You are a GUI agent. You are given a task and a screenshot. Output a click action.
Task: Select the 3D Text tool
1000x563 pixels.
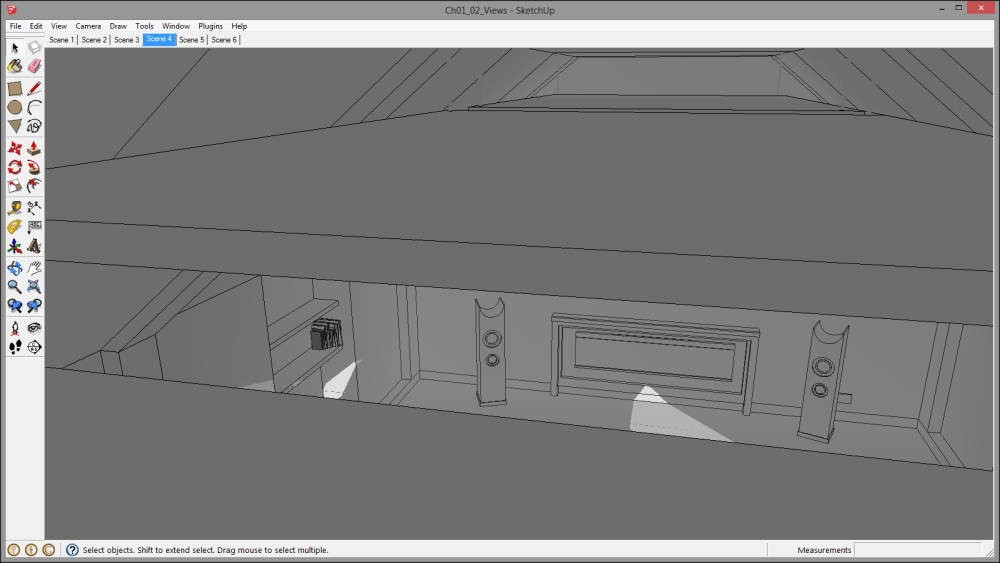pyautogui.click(x=34, y=246)
